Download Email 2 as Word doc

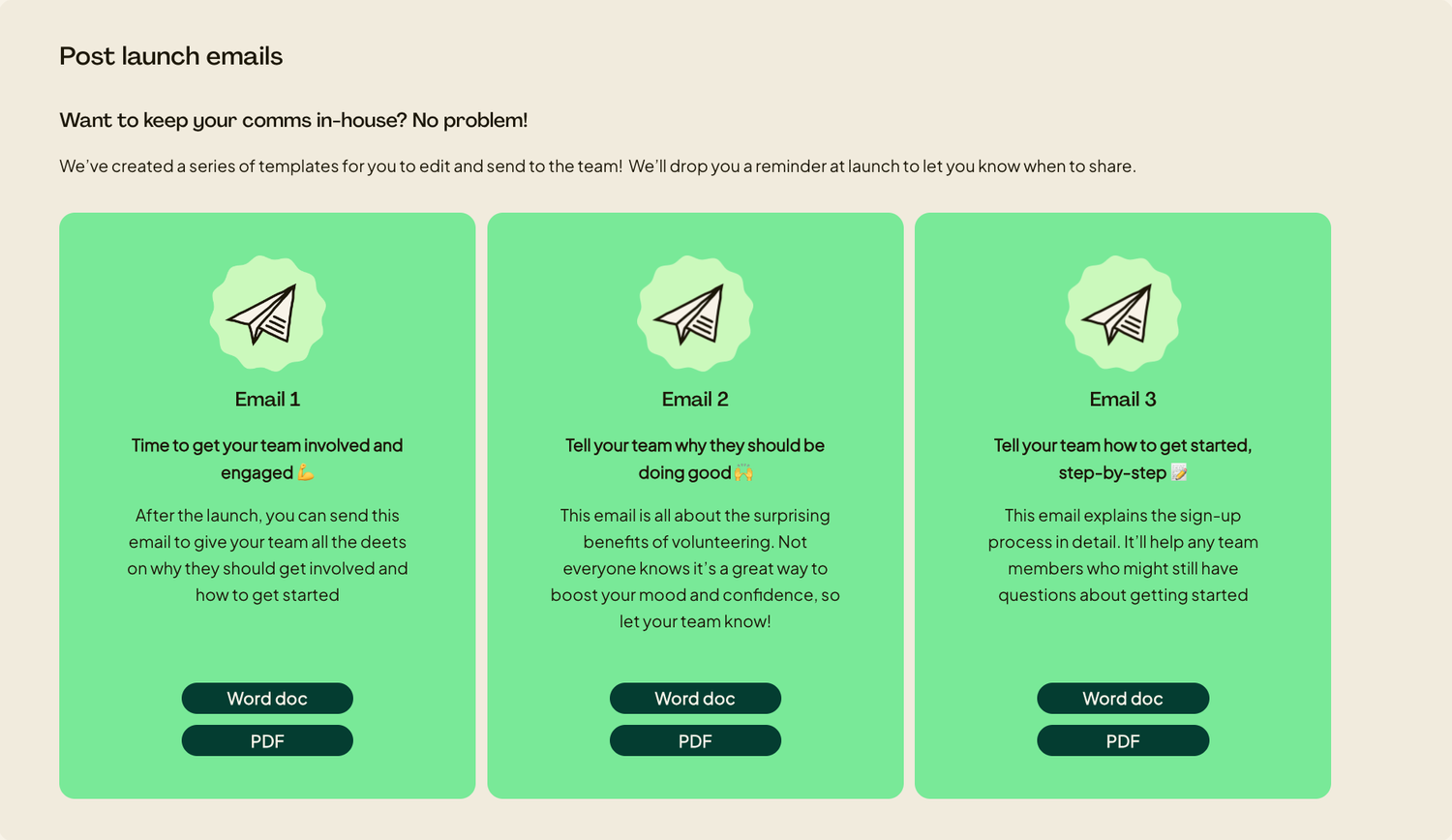[x=695, y=698]
